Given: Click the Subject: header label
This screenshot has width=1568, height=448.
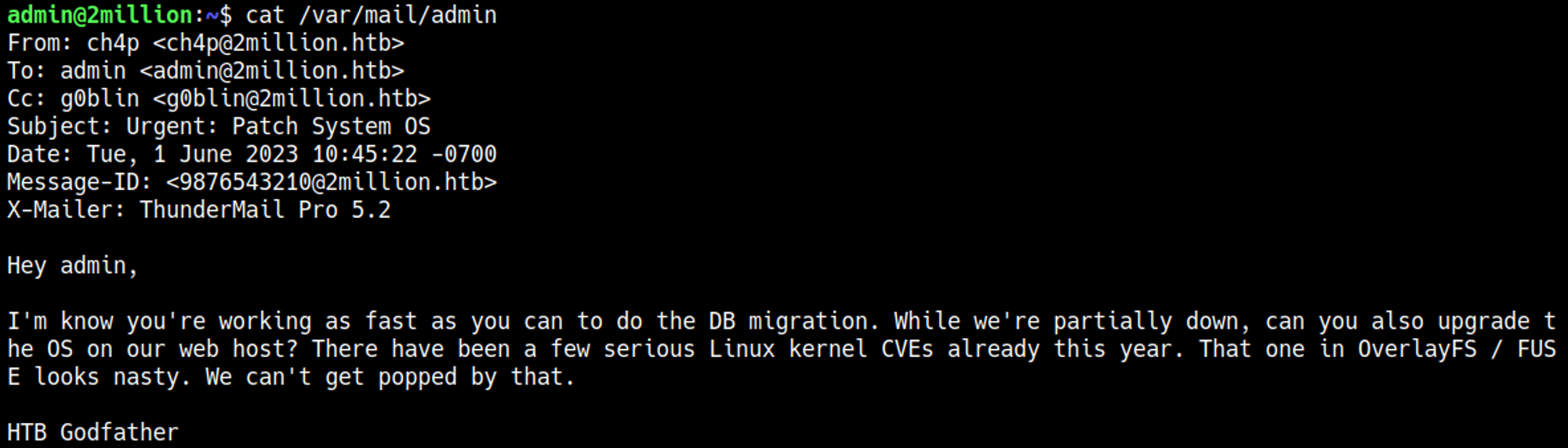Looking at the screenshot, I should (x=60, y=126).
